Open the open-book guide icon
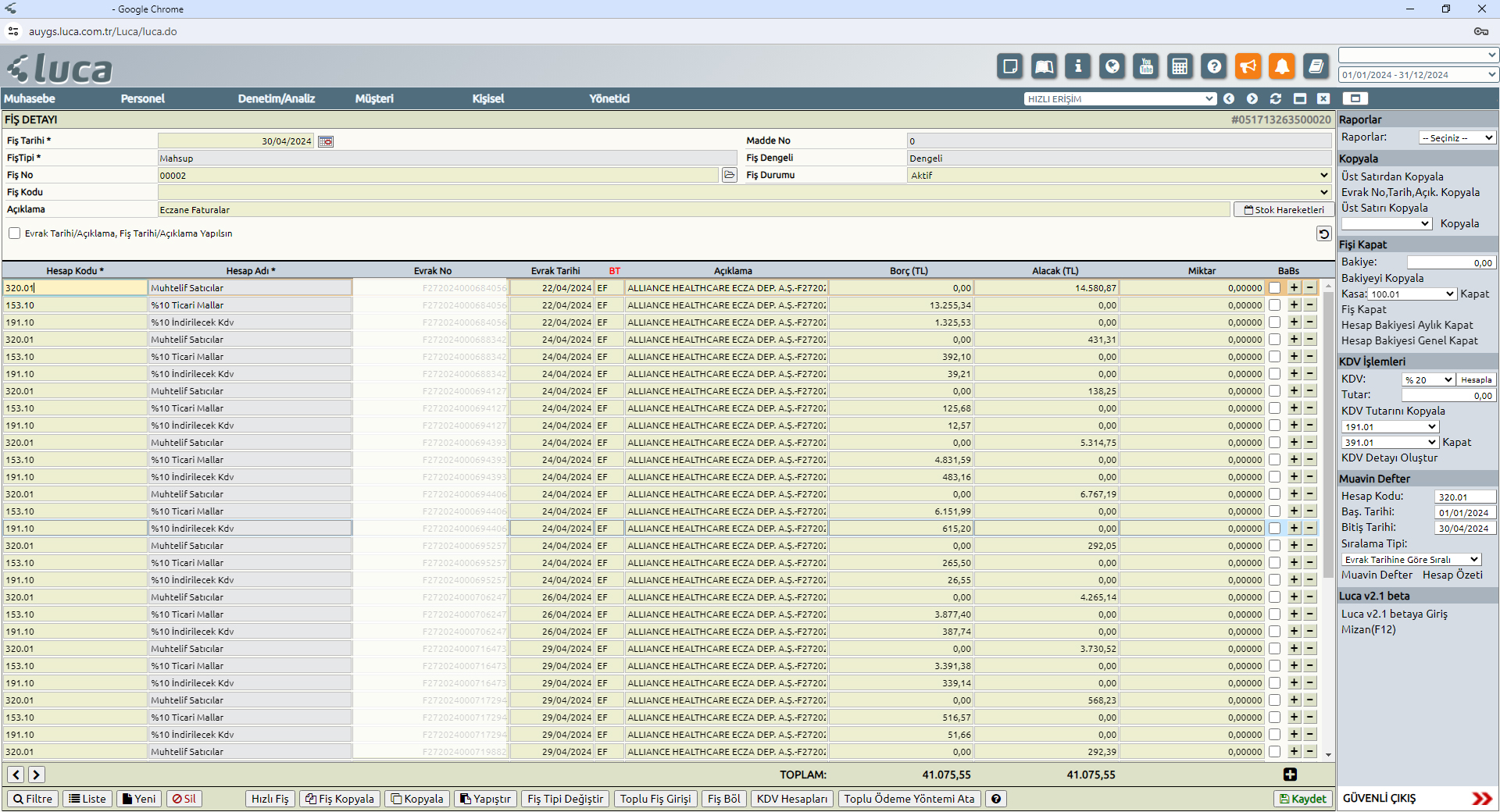This screenshot has height=812, width=1500. click(x=1044, y=66)
